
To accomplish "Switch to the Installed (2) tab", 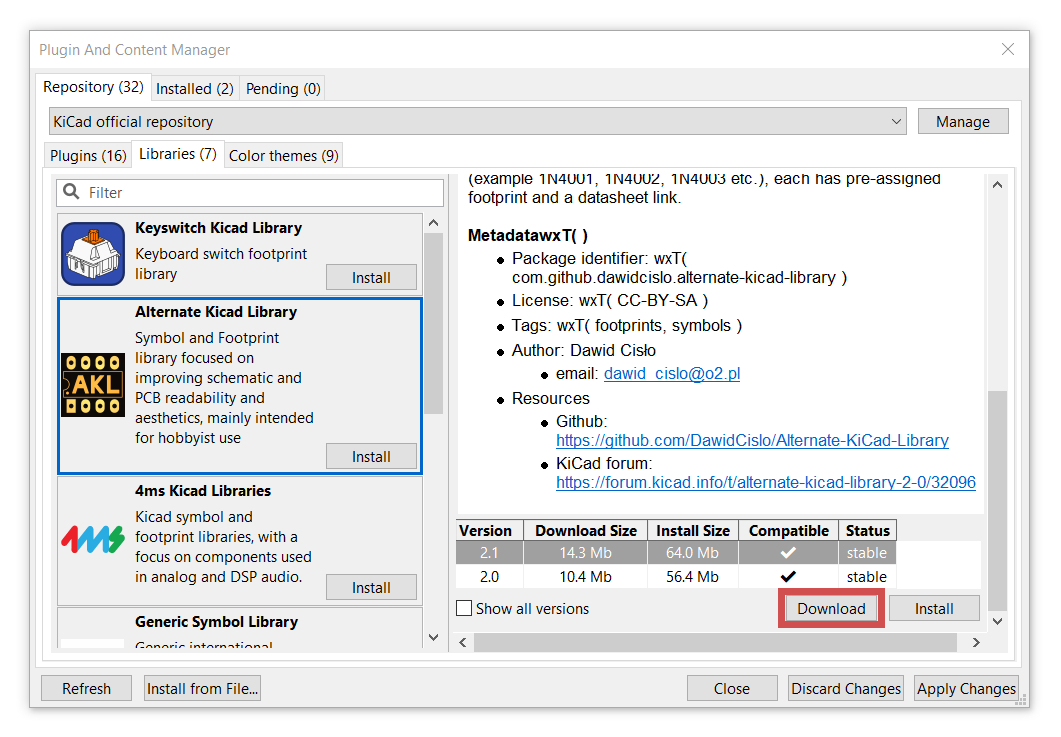I will pyautogui.click(x=194, y=89).
